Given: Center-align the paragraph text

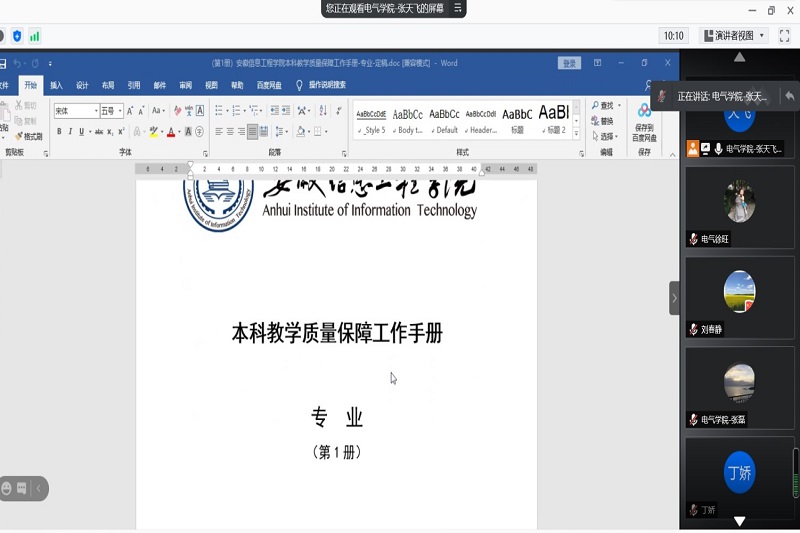Looking at the screenshot, I should [229, 132].
